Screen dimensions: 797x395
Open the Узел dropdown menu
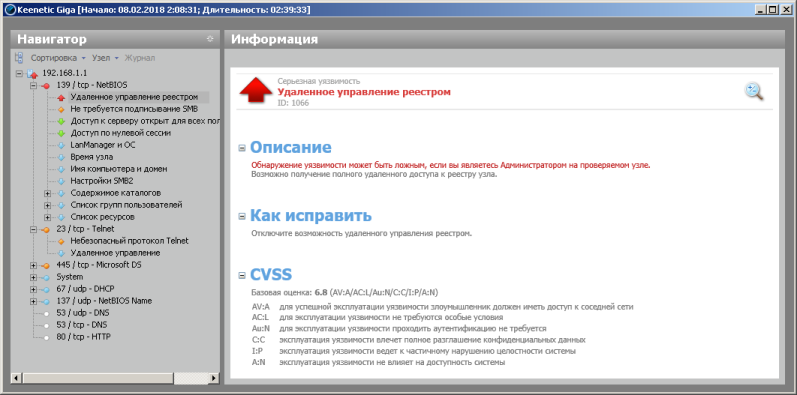pyautogui.click(x=105, y=58)
